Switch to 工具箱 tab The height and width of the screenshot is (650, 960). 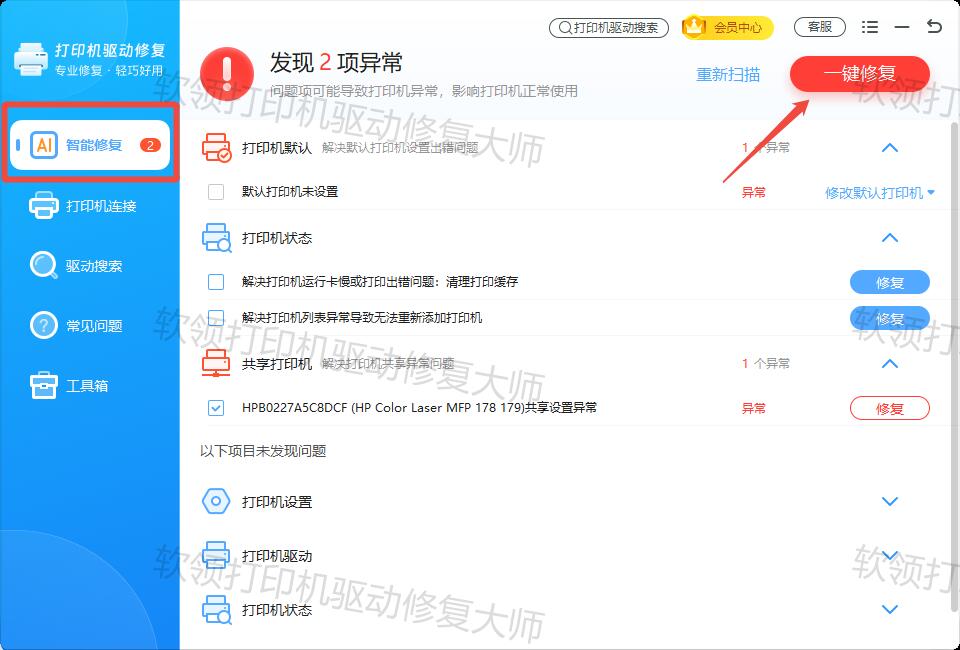90,385
